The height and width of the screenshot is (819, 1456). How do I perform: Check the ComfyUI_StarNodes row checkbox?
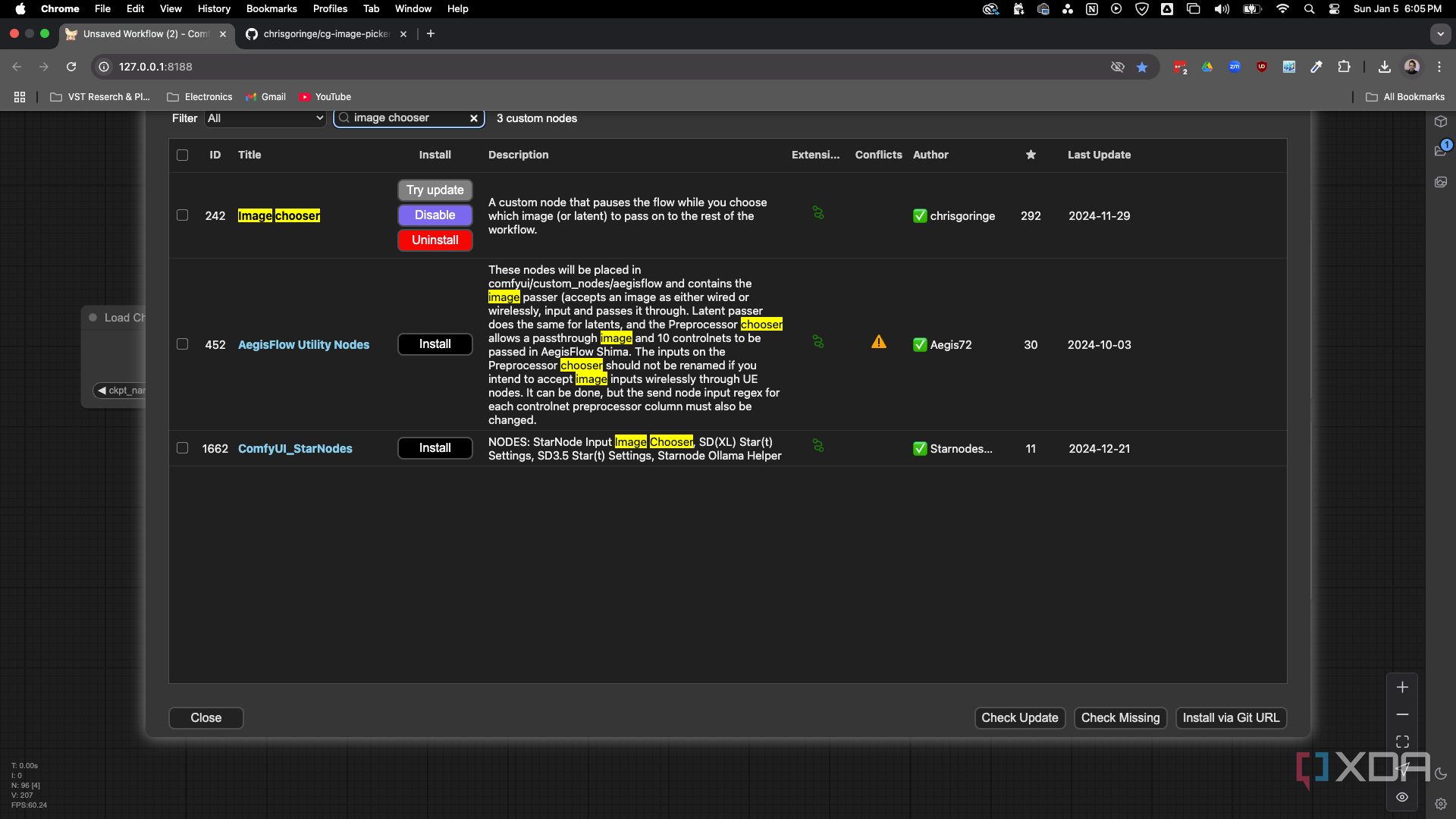[x=182, y=448]
